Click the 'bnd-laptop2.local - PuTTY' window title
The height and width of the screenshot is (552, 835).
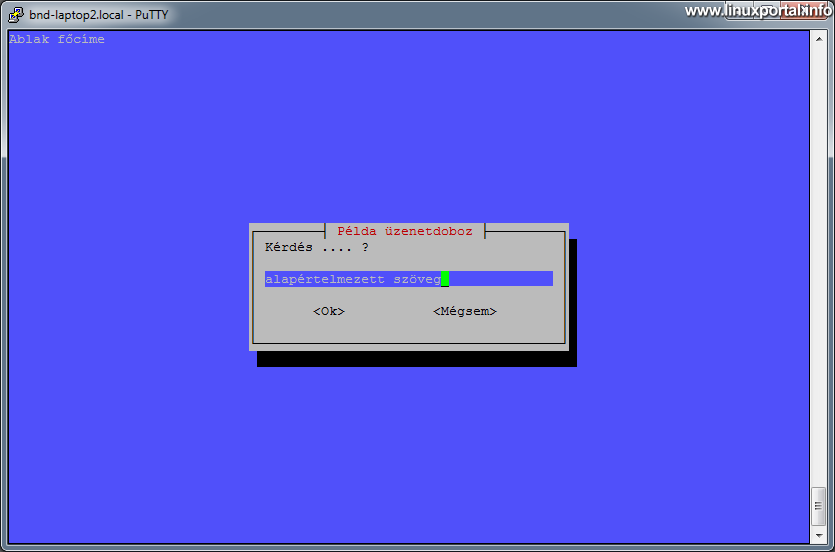[x=99, y=15]
